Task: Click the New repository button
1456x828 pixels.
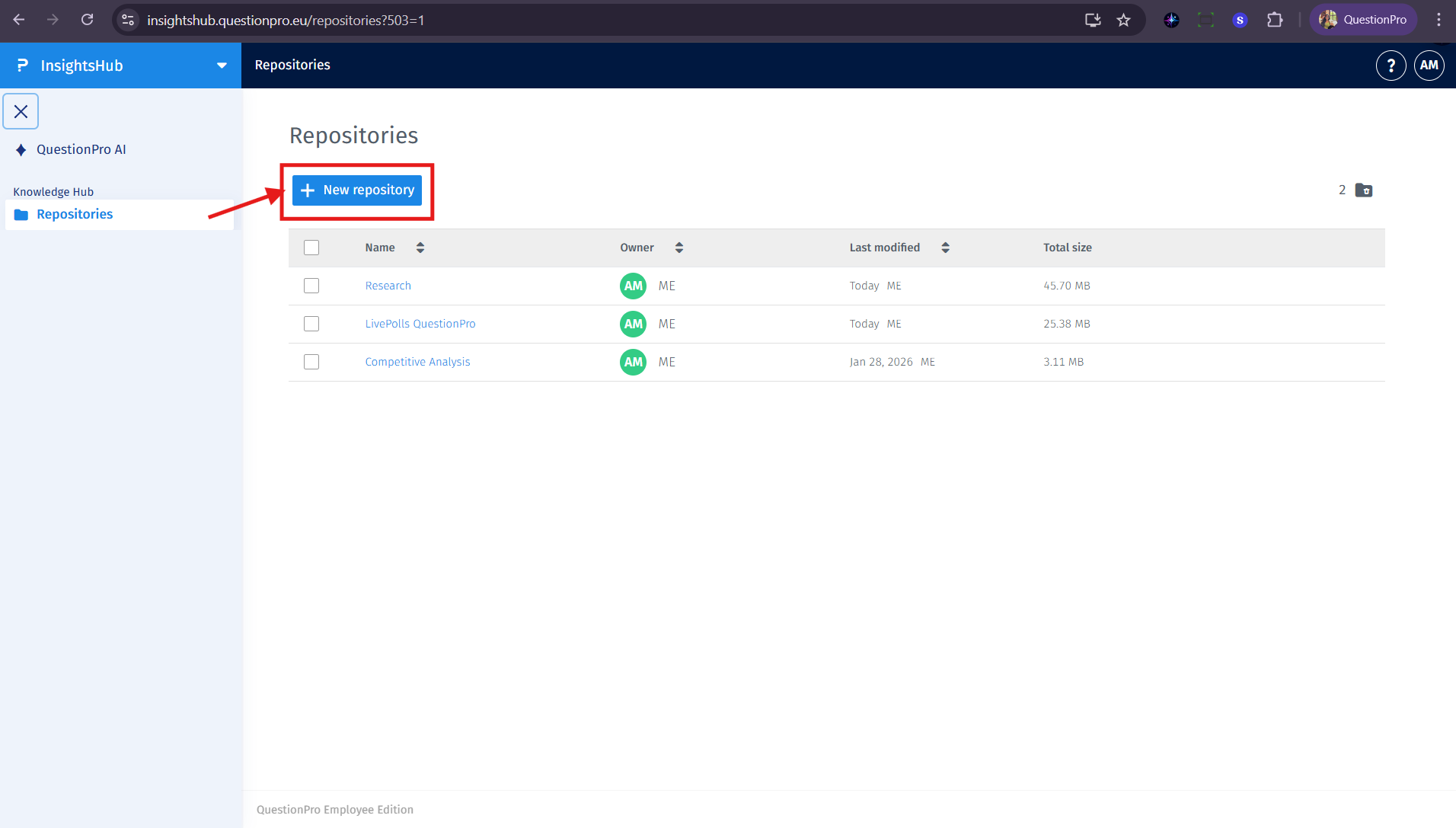Action: pyautogui.click(x=357, y=190)
